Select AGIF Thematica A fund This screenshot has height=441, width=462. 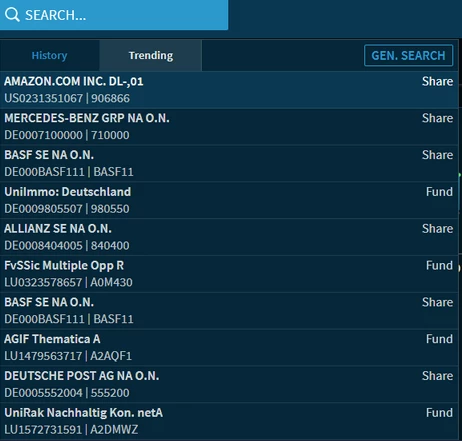coord(229,347)
